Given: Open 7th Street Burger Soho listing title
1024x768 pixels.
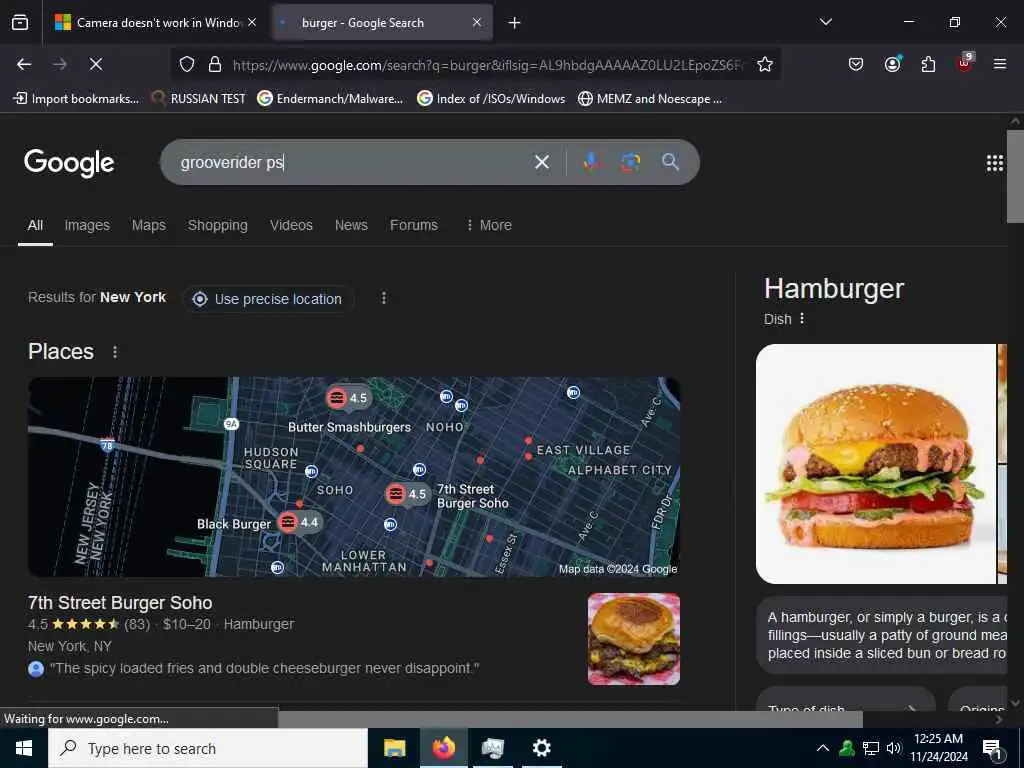Looking at the screenshot, I should click(x=120, y=603).
